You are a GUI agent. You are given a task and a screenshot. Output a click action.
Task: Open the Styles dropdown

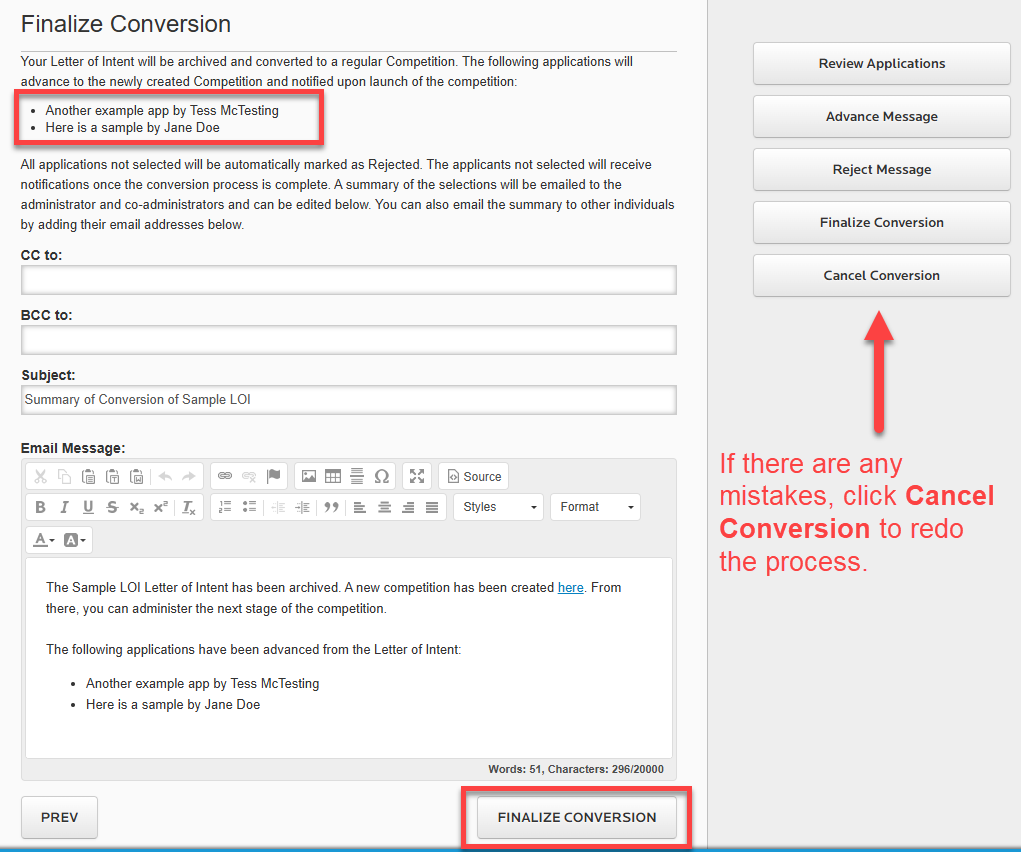point(498,507)
